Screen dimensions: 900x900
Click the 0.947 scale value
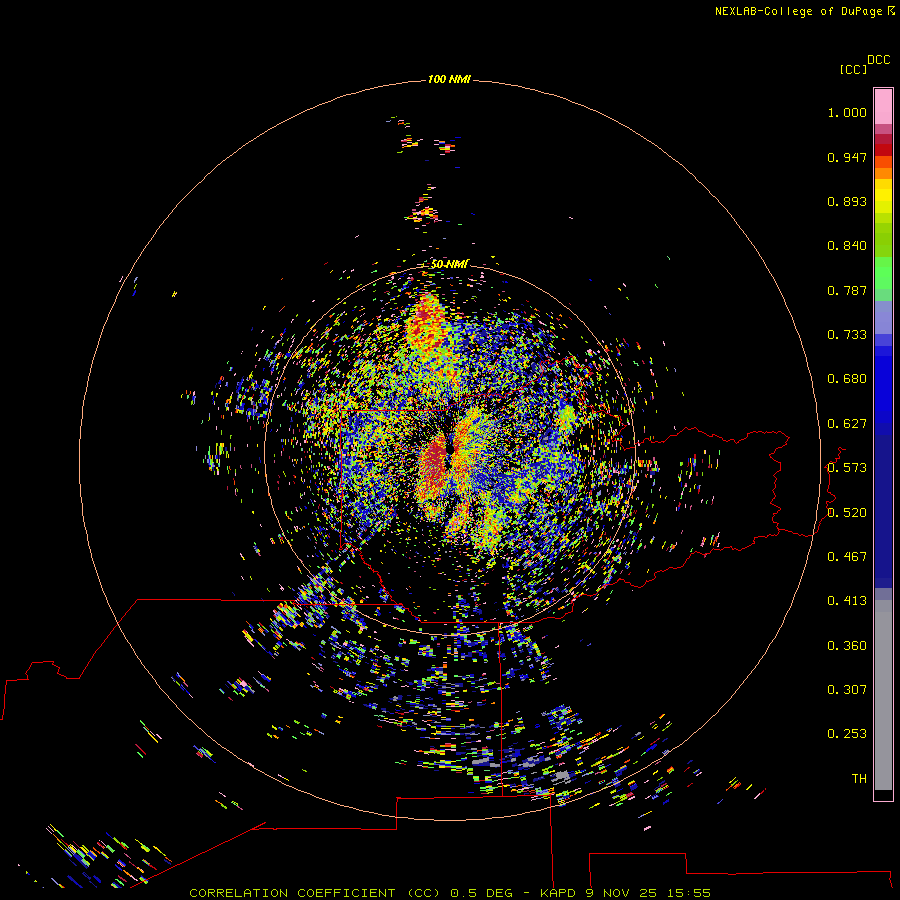pyautogui.click(x=847, y=157)
